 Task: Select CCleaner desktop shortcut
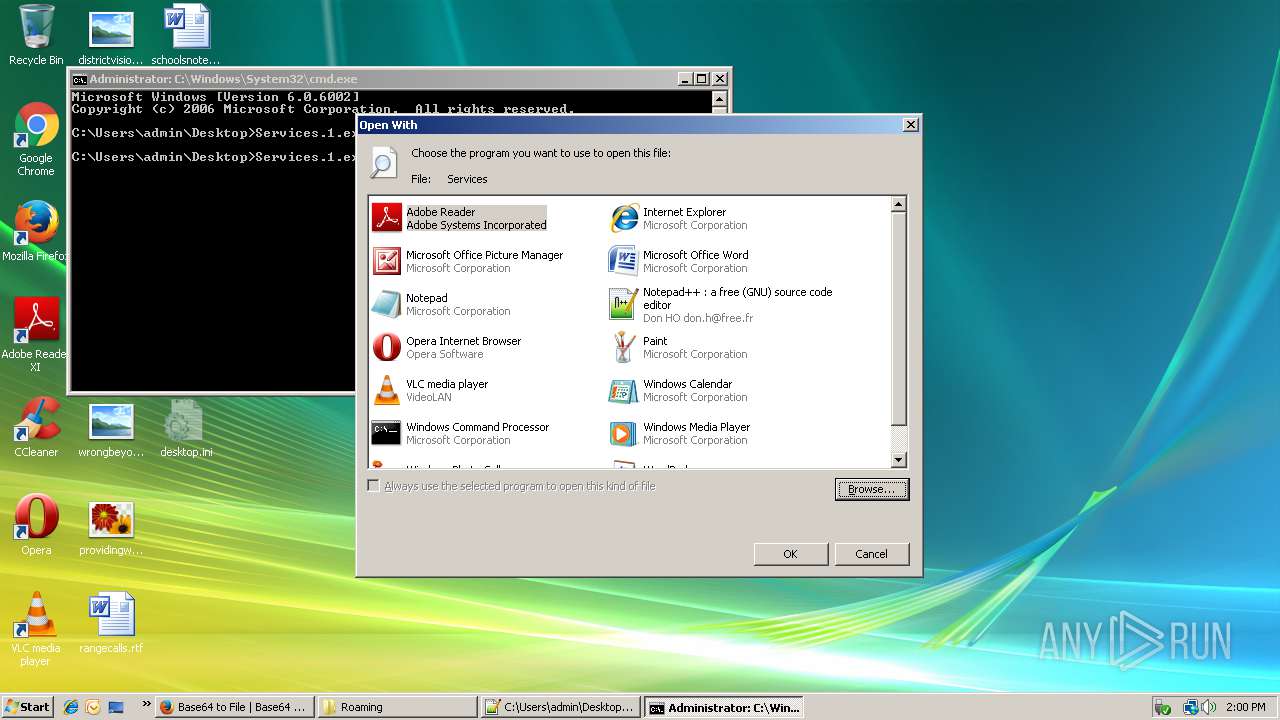pos(36,428)
